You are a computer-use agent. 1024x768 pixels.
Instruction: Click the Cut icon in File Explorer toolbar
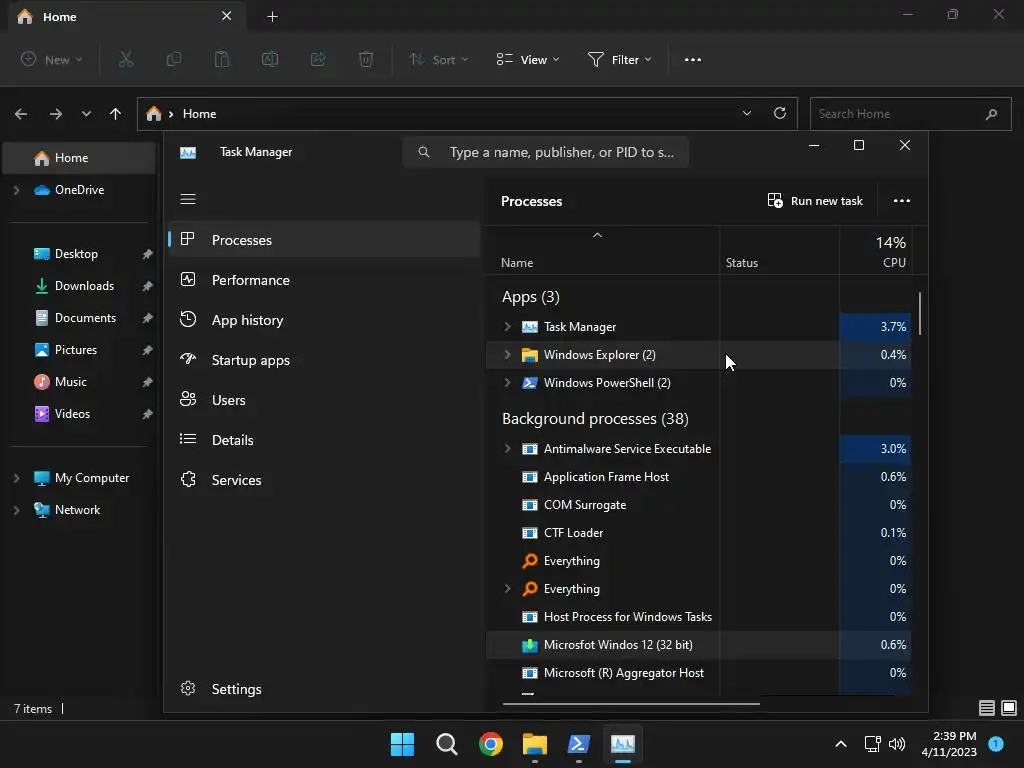click(125, 59)
